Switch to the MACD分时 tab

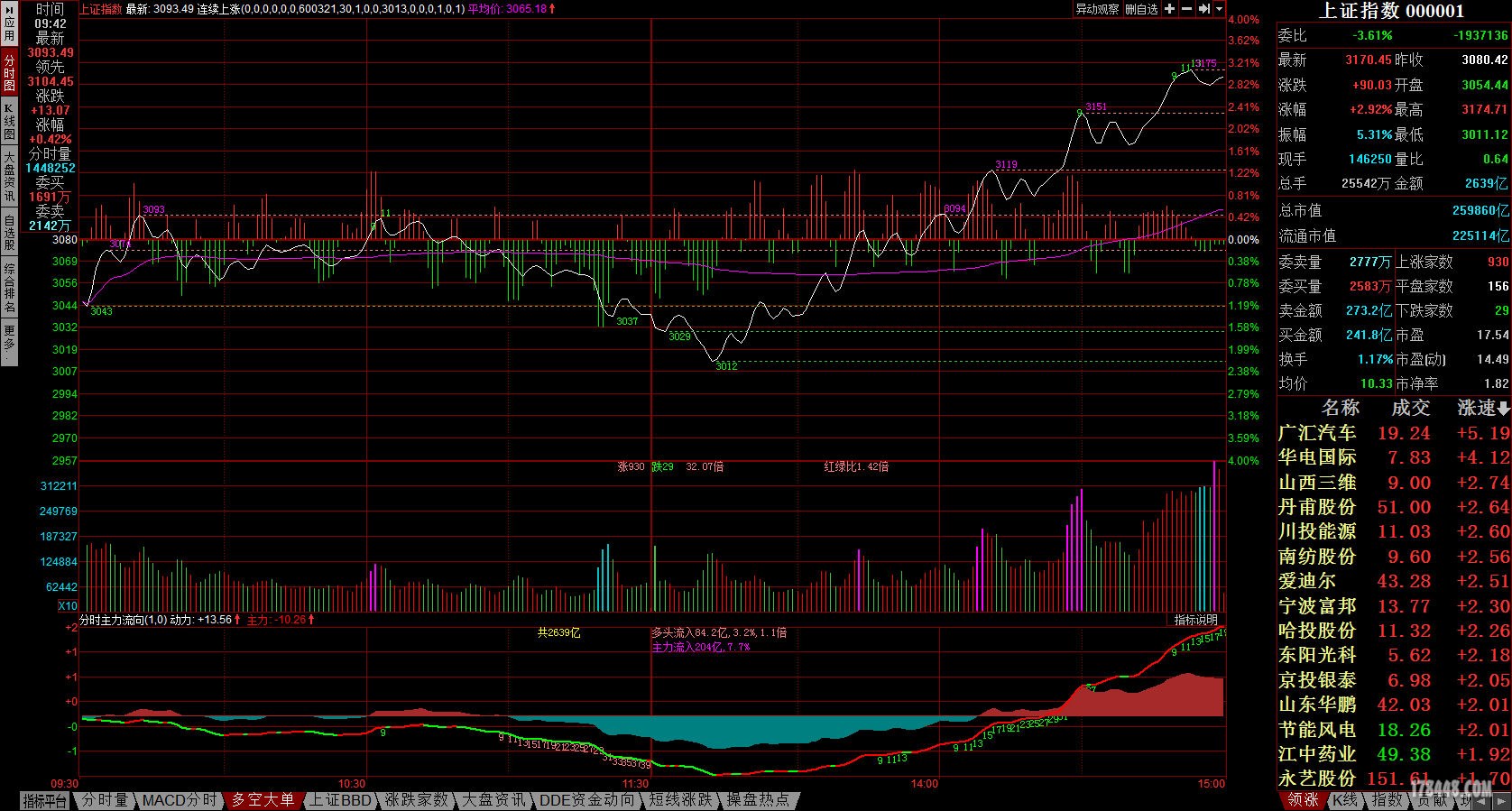(x=179, y=800)
